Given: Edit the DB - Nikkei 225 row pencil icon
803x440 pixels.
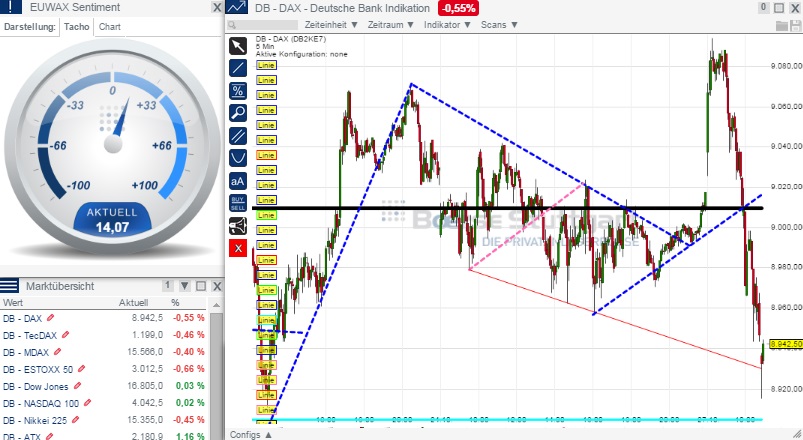Looking at the screenshot, I should (76, 420).
